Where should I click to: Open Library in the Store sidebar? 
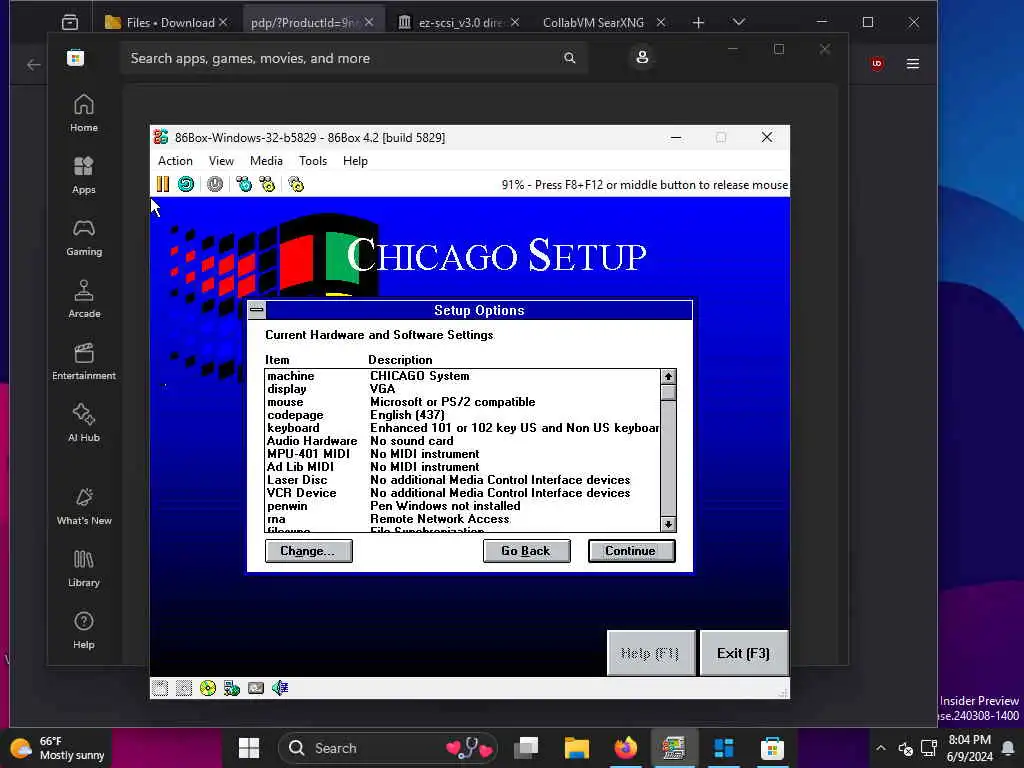pos(84,568)
